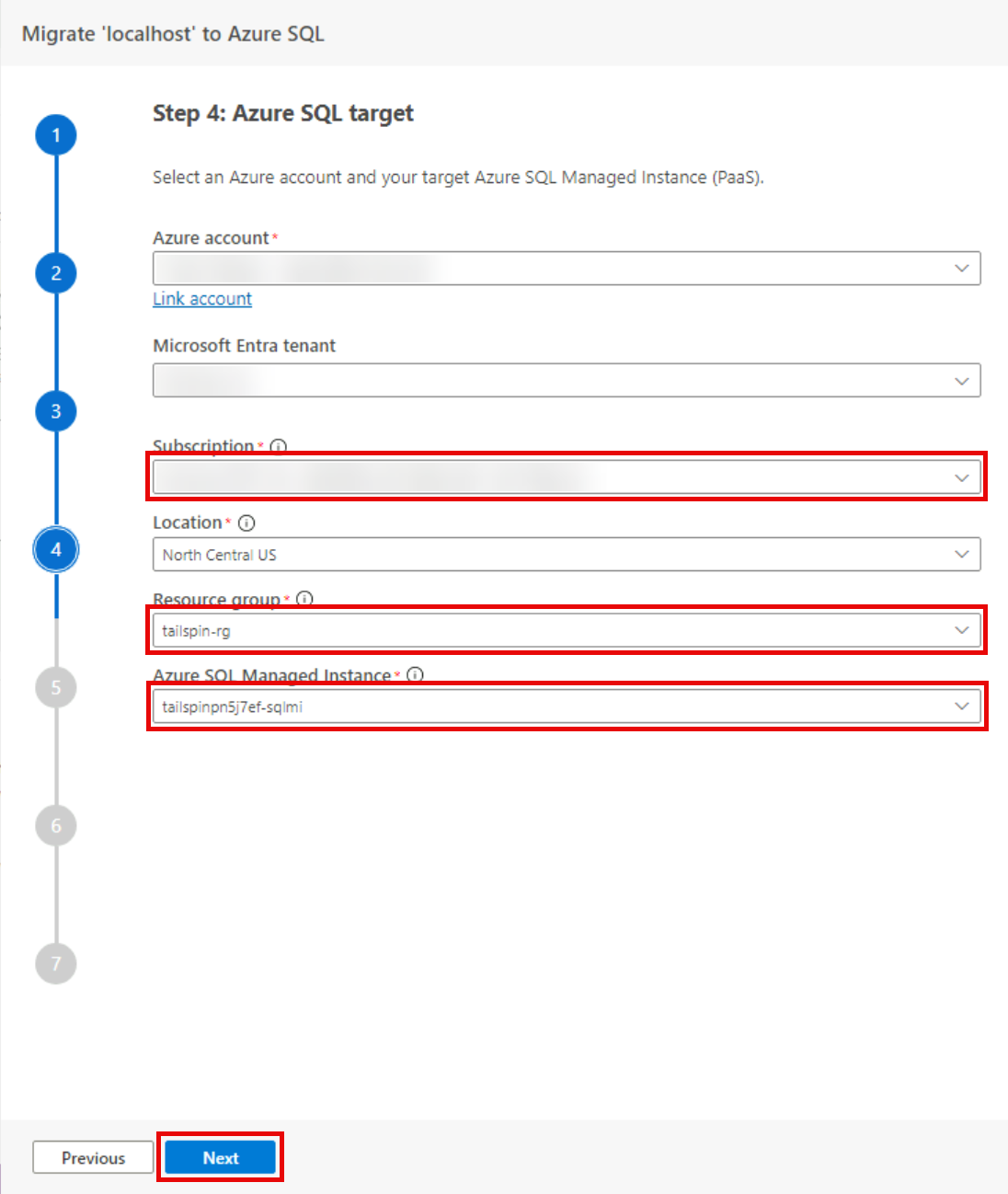Show info tooltip for Resource group
This screenshot has width=1008, height=1194.
305,599
